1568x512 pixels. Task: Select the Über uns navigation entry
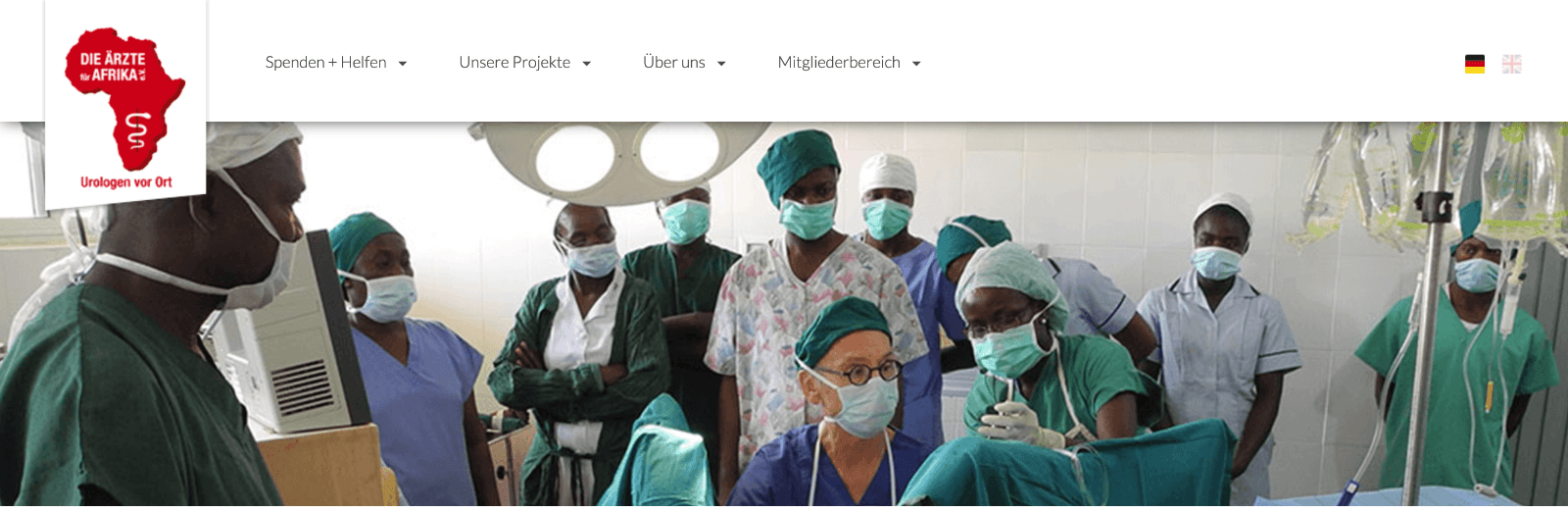(674, 63)
